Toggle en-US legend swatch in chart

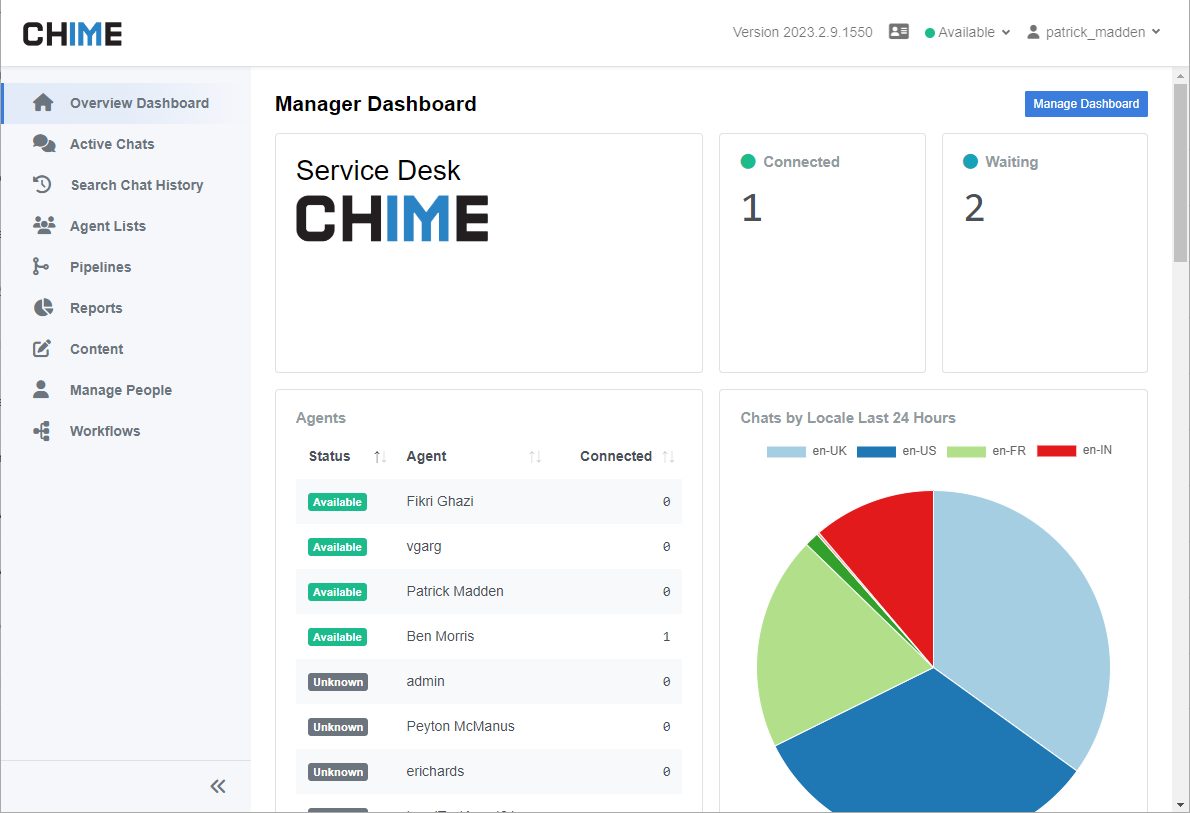(877, 451)
